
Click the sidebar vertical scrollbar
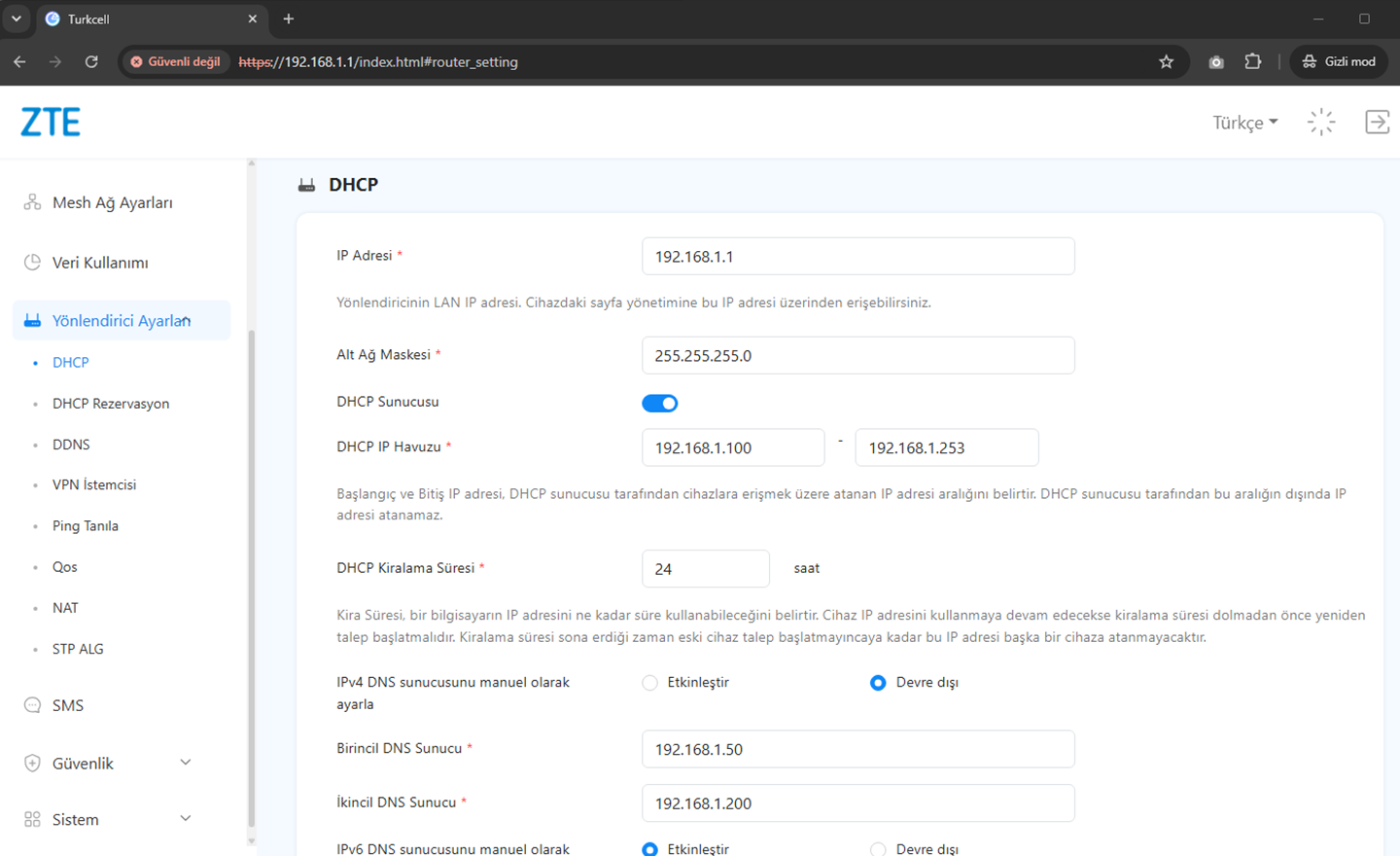pyautogui.click(x=252, y=579)
